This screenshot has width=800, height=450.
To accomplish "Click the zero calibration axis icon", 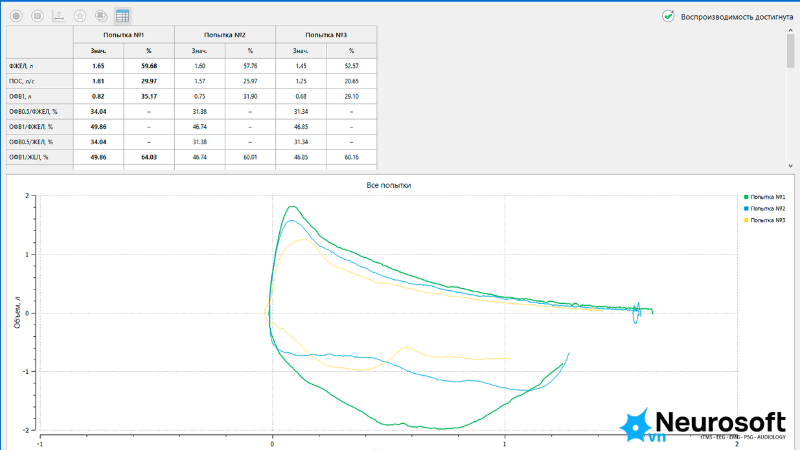I will pyautogui.click(x=59, y=16).
